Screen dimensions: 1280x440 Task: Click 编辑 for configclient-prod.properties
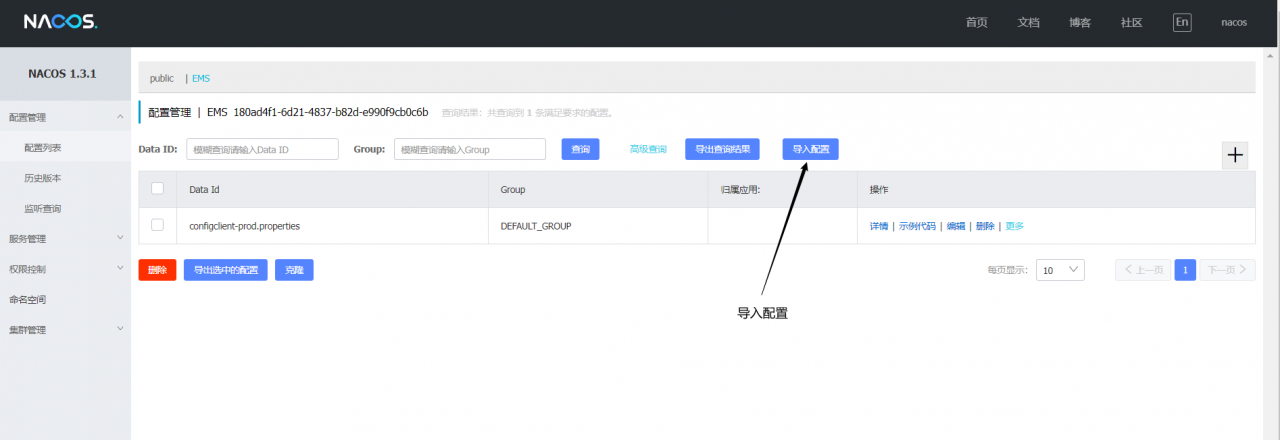point(956,226)
